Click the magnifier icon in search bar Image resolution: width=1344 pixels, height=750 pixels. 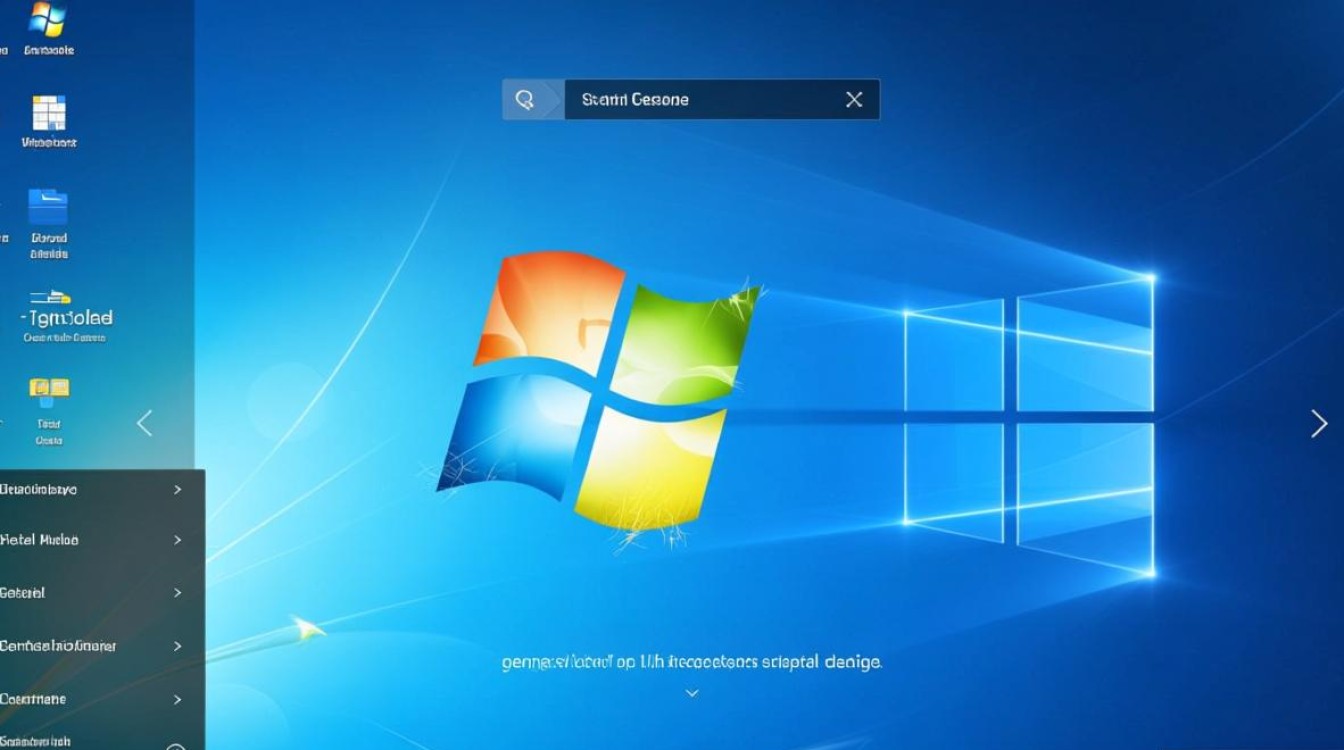tap(525, 100)
